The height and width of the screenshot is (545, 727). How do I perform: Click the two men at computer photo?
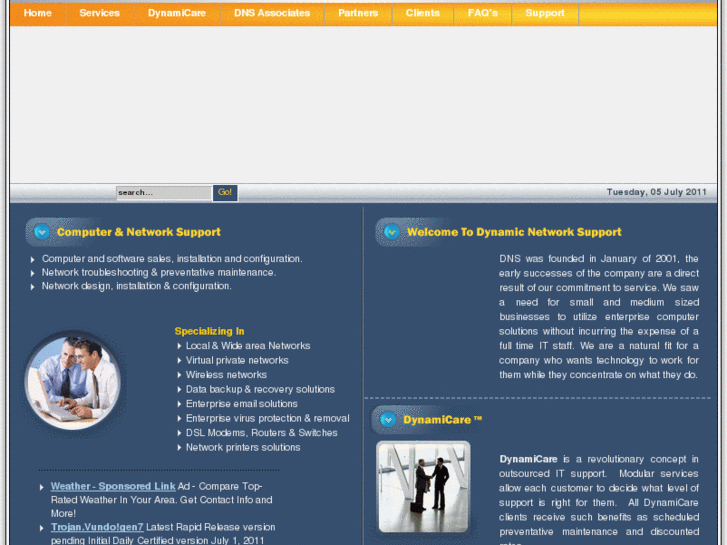[x=73, y=383]
